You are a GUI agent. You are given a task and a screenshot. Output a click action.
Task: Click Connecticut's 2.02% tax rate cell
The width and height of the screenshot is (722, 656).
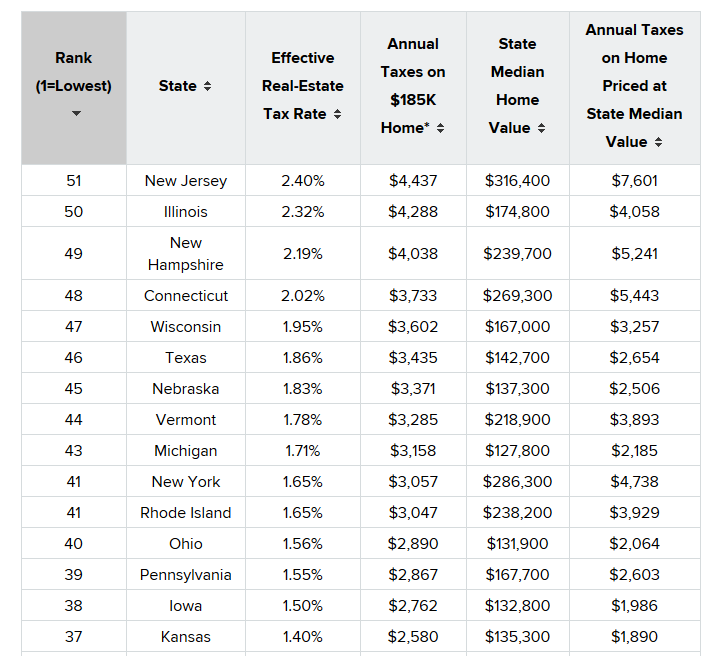(303, 296)
